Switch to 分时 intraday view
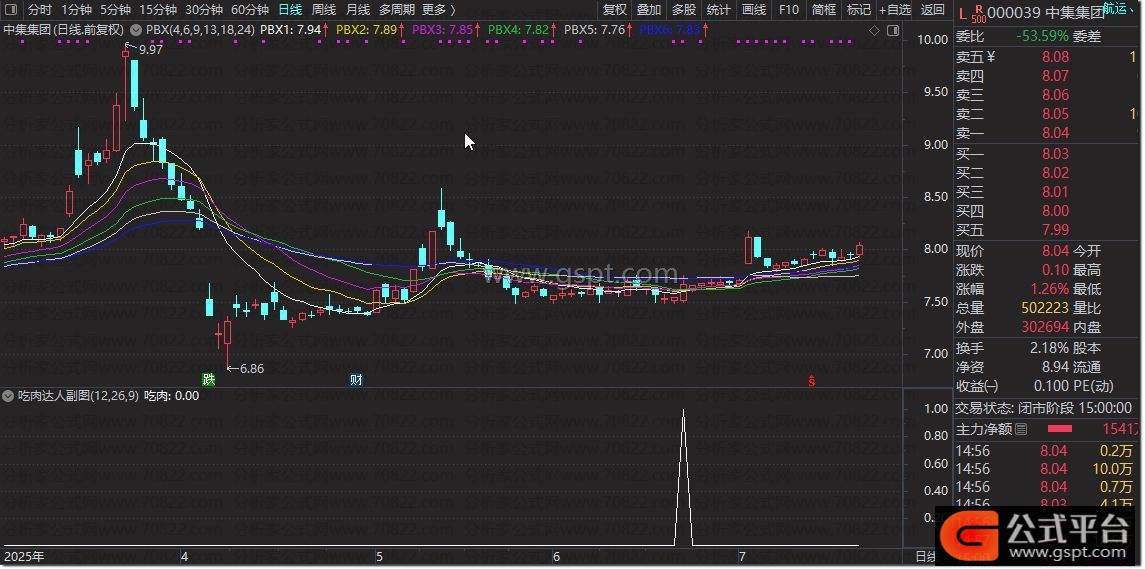This screenshot has width=1145, height=569. coord(39,9)
